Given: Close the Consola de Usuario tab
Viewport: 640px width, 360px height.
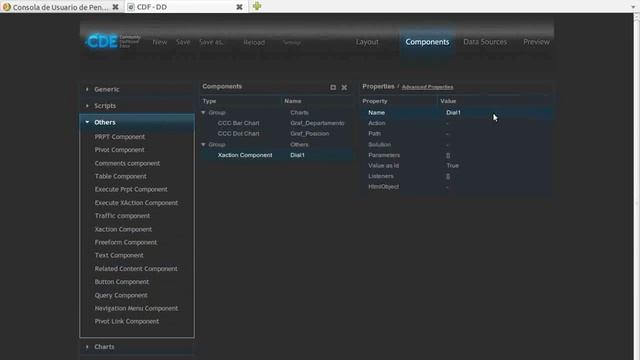Looking at the screenshot, I should tap(116, 7).
